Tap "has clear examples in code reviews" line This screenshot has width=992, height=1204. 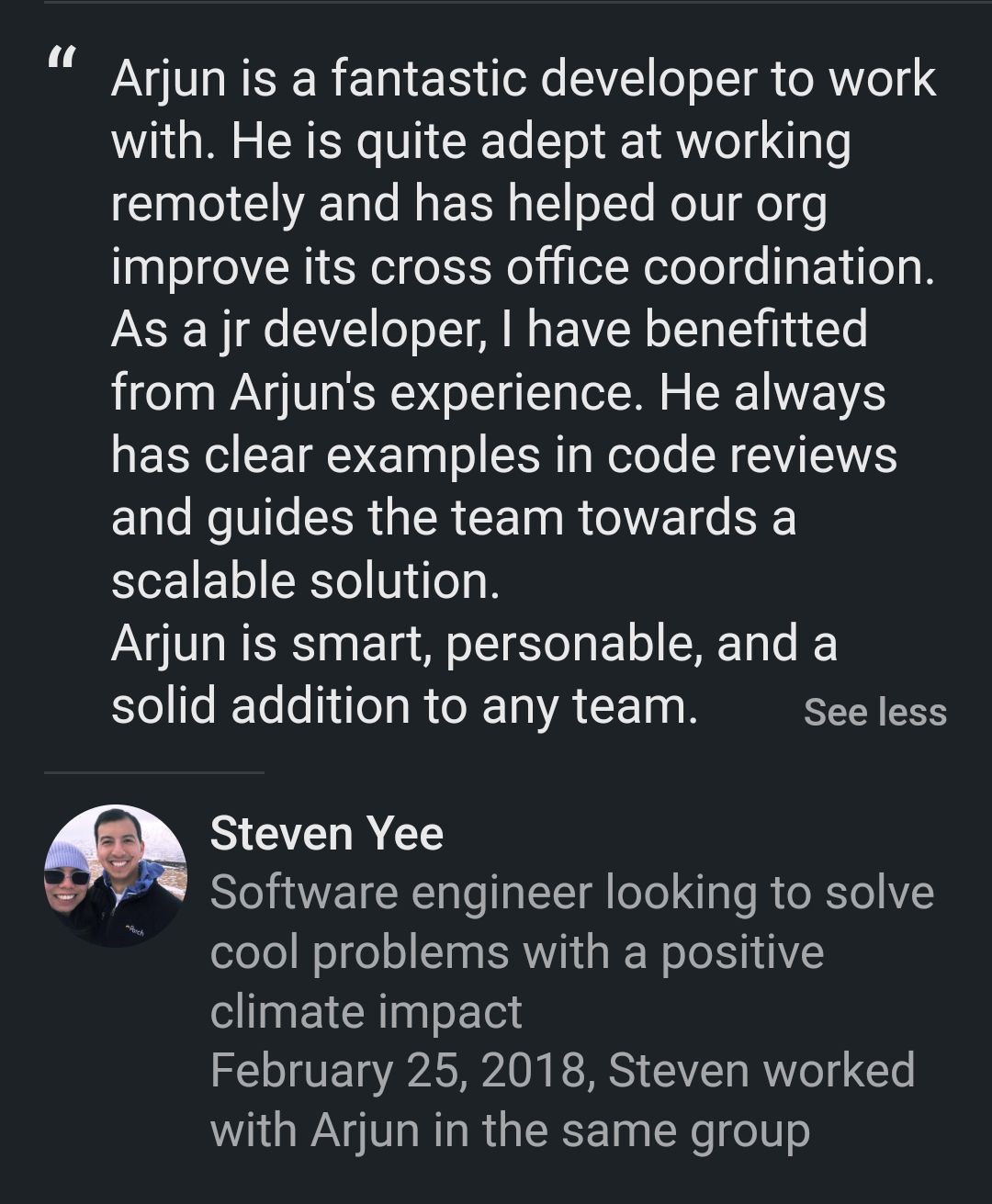[503, 456]
